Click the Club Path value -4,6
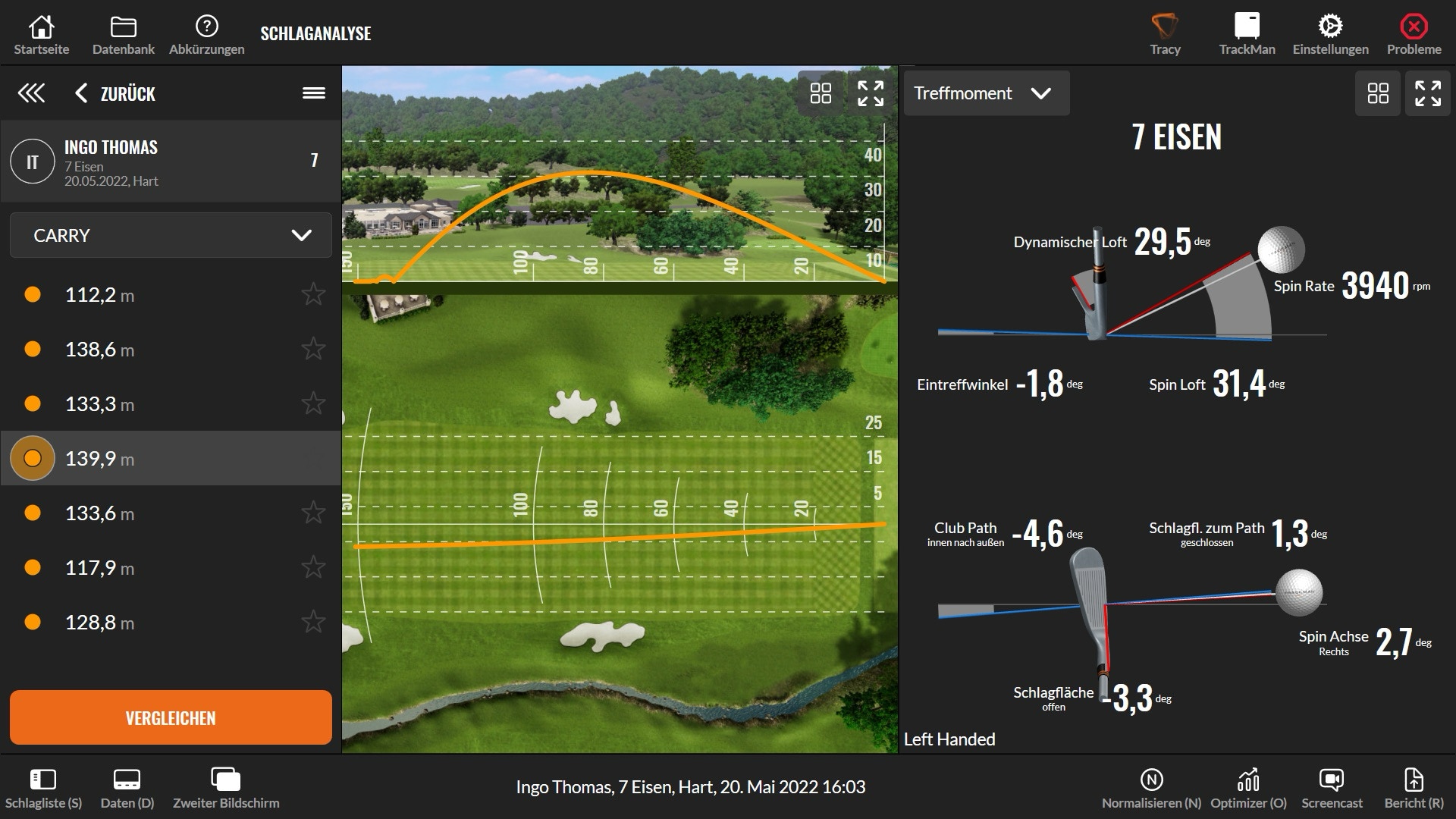Image resolution: width=1456 pixels, height=819 pixels. (x=1038, y=534)
